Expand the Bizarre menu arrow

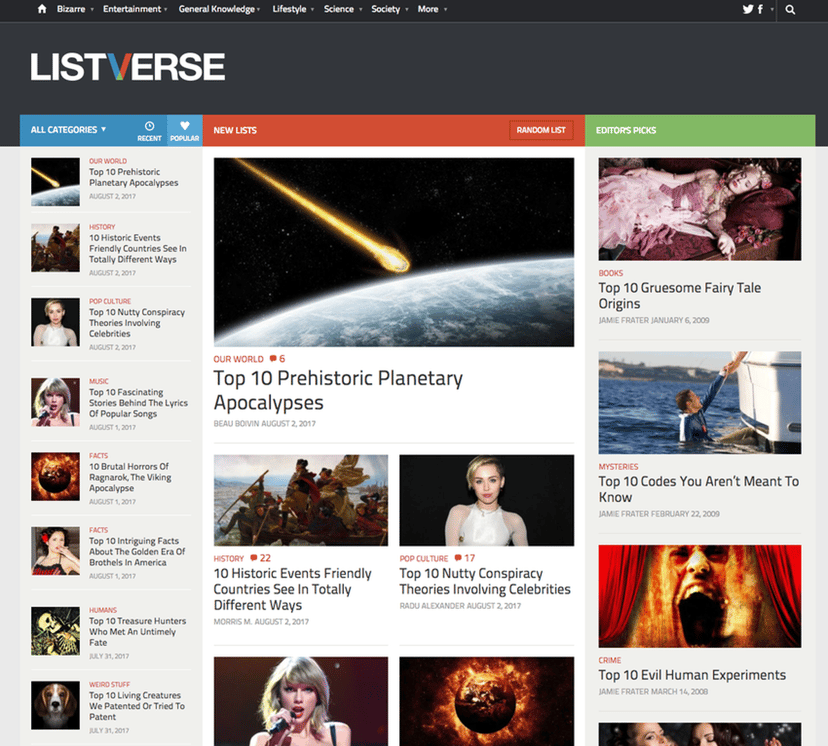(x=92, y=10)
